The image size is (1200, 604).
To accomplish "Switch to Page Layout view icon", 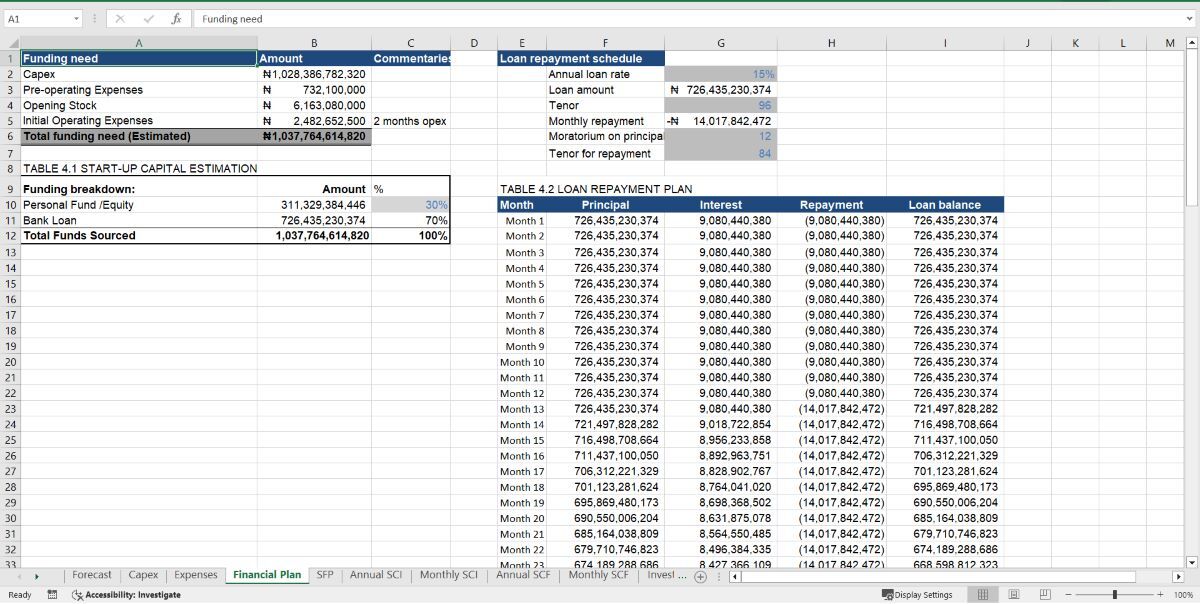I will click(1014, 595).
